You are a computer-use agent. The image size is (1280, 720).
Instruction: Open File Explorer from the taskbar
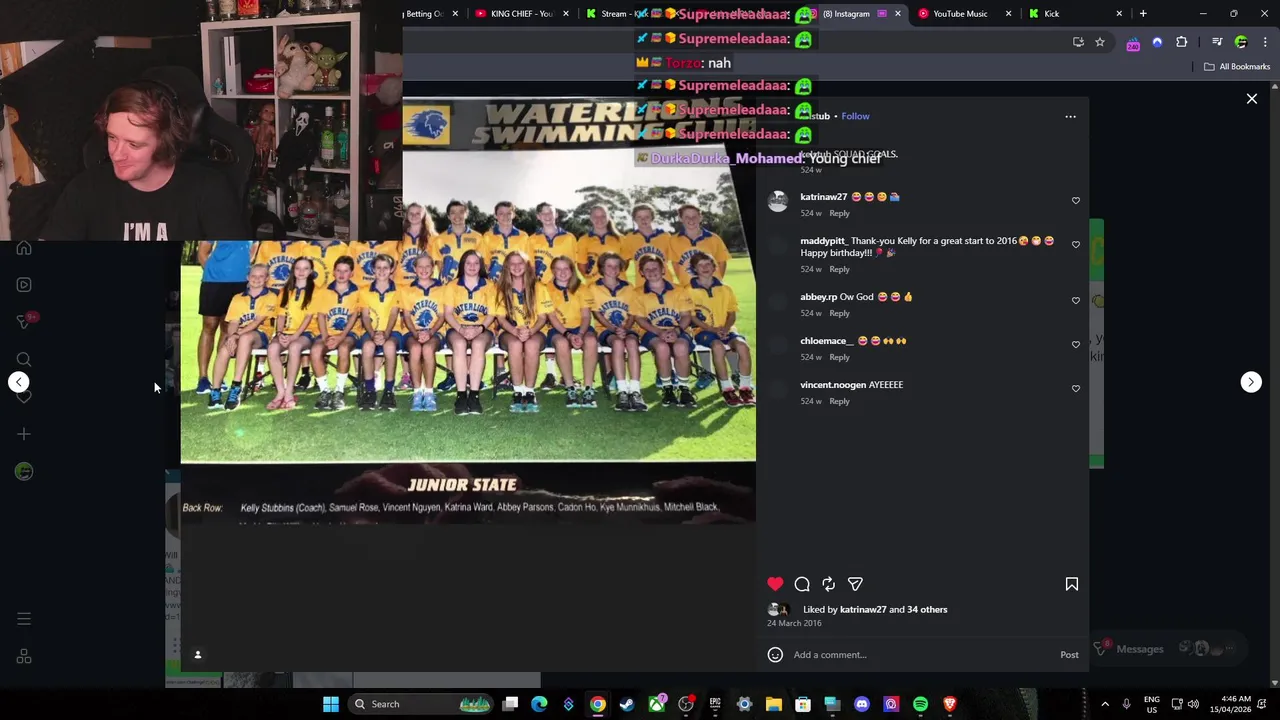coord(773,704)
